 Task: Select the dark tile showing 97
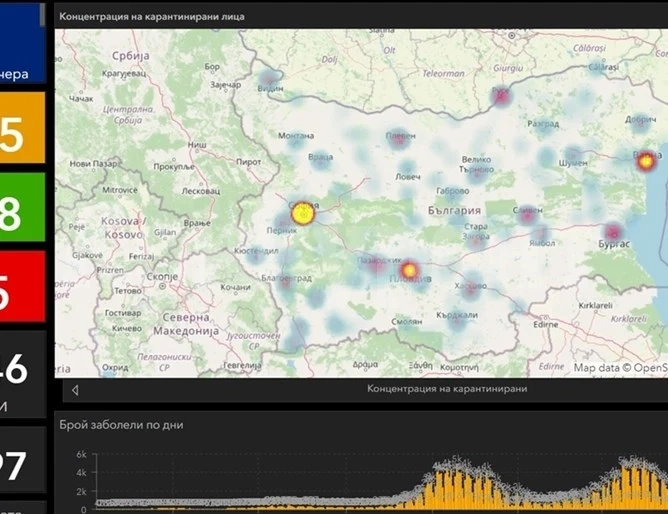[23, 459]
